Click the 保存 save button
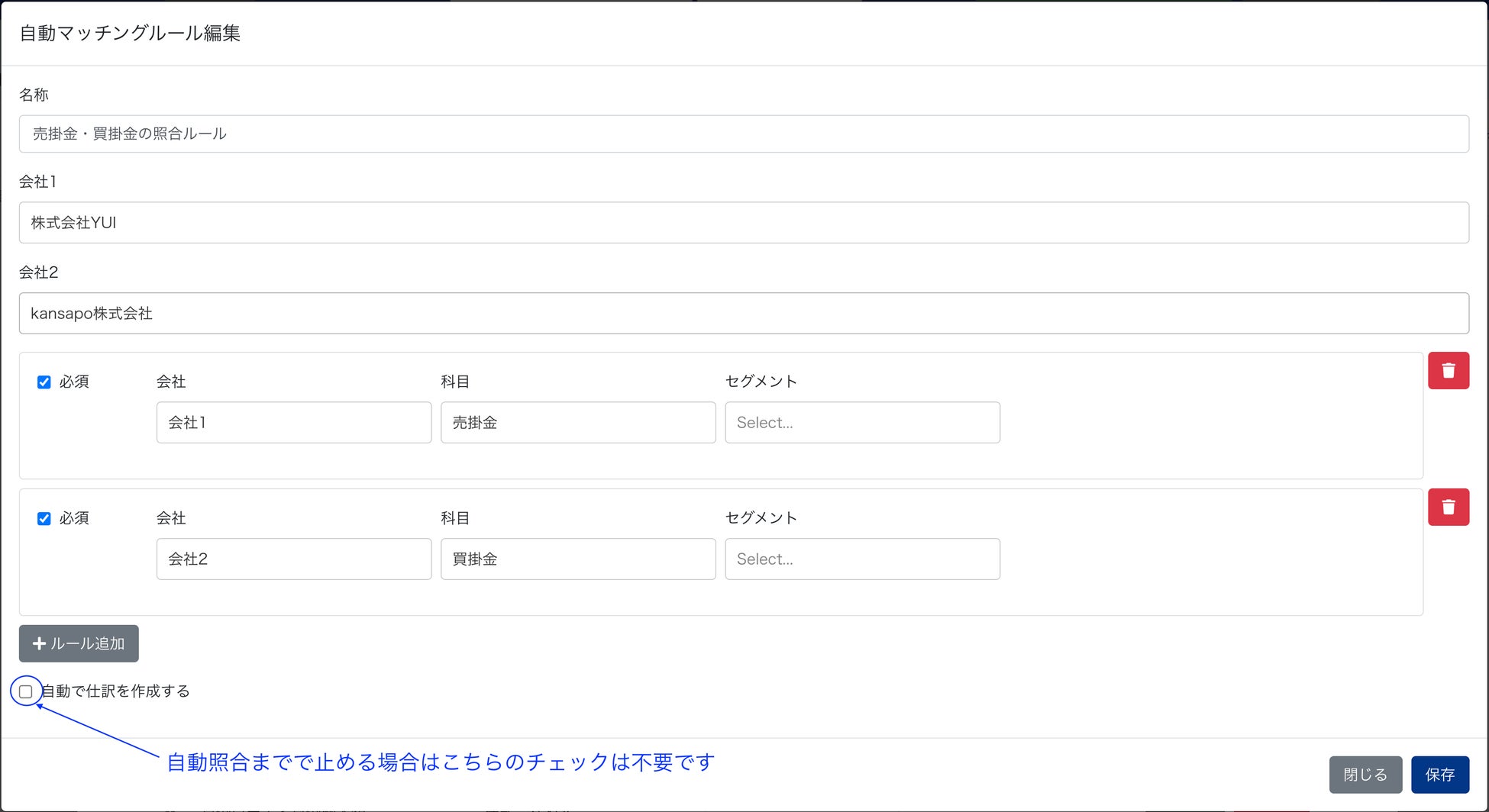Viewport: 1489px width, 812px height. click(x=1439, y=775)
